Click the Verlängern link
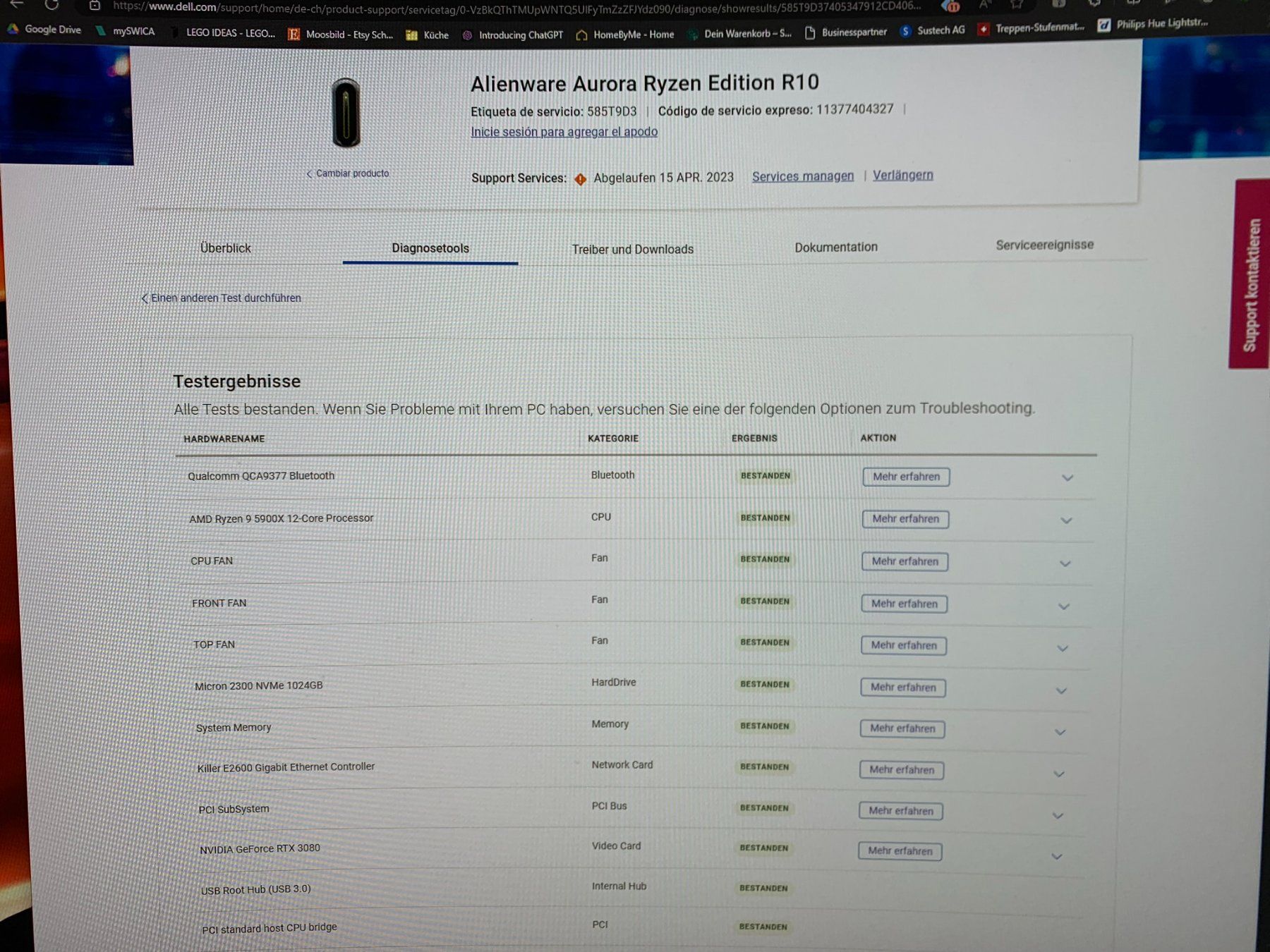1270x952 pixels. point(902,175)
